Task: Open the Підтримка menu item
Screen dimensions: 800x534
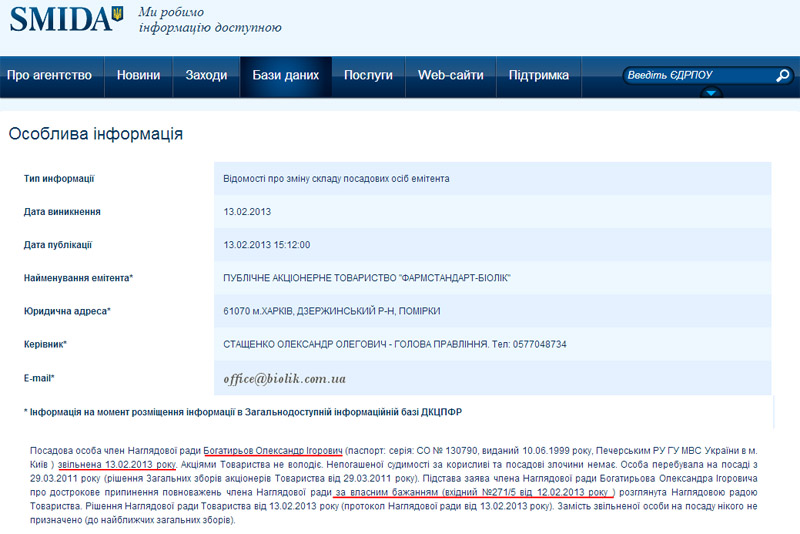Action: pos(539,75)
